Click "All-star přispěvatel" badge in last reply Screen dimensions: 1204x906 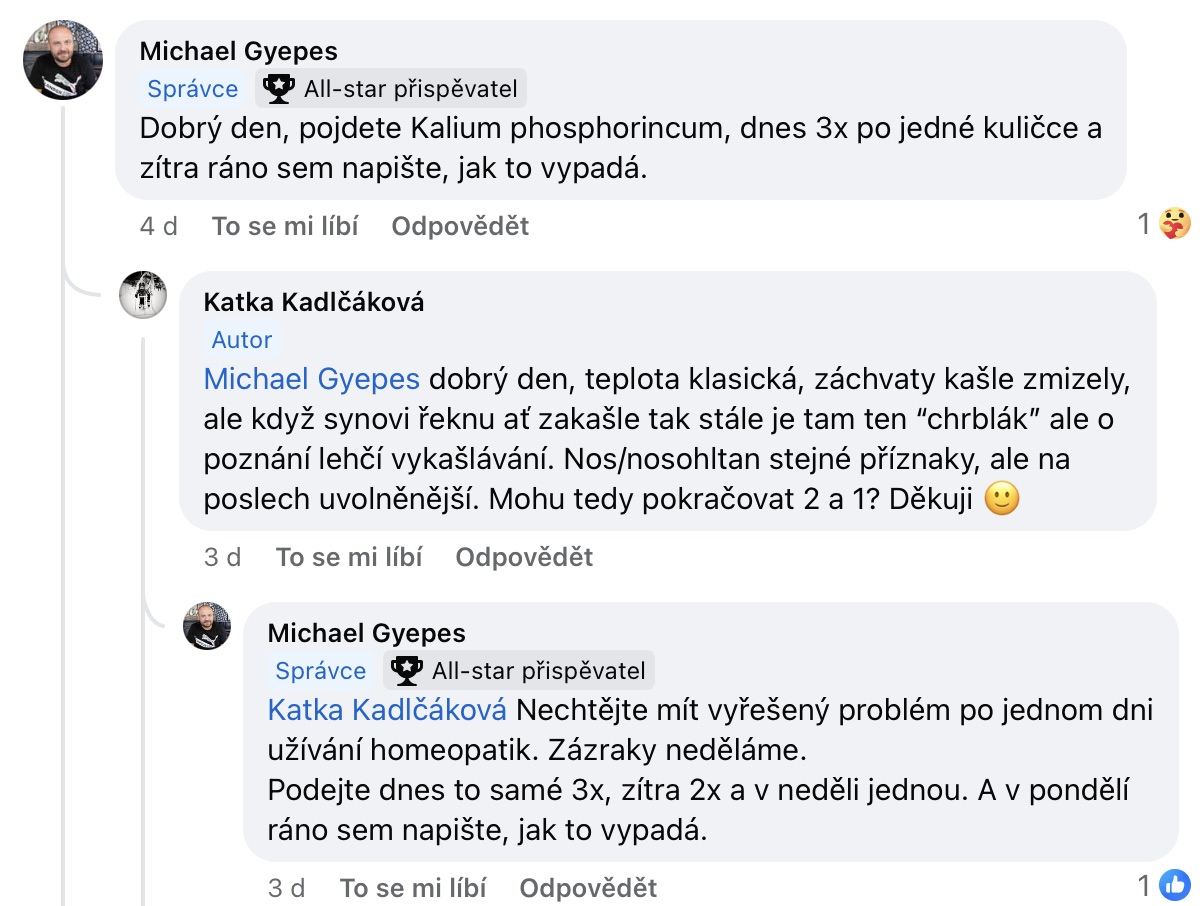click(538, 670)
